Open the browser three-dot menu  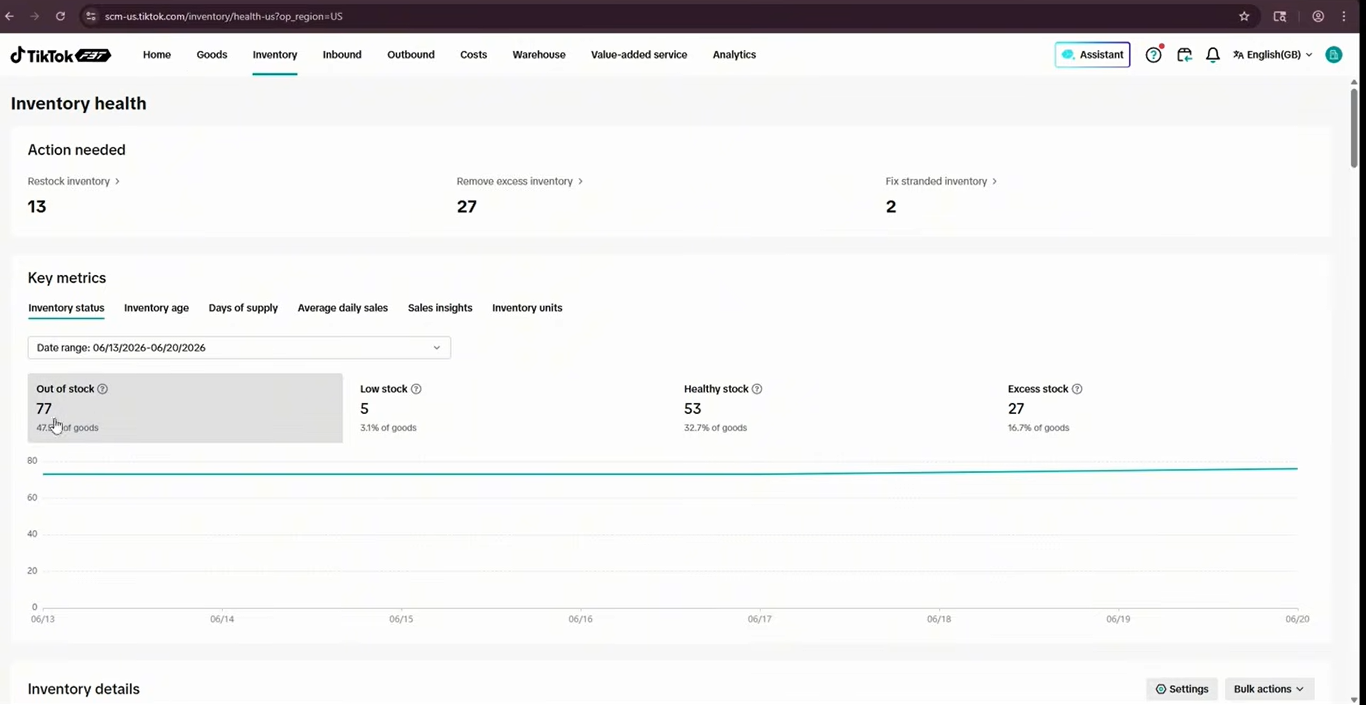1344,16
